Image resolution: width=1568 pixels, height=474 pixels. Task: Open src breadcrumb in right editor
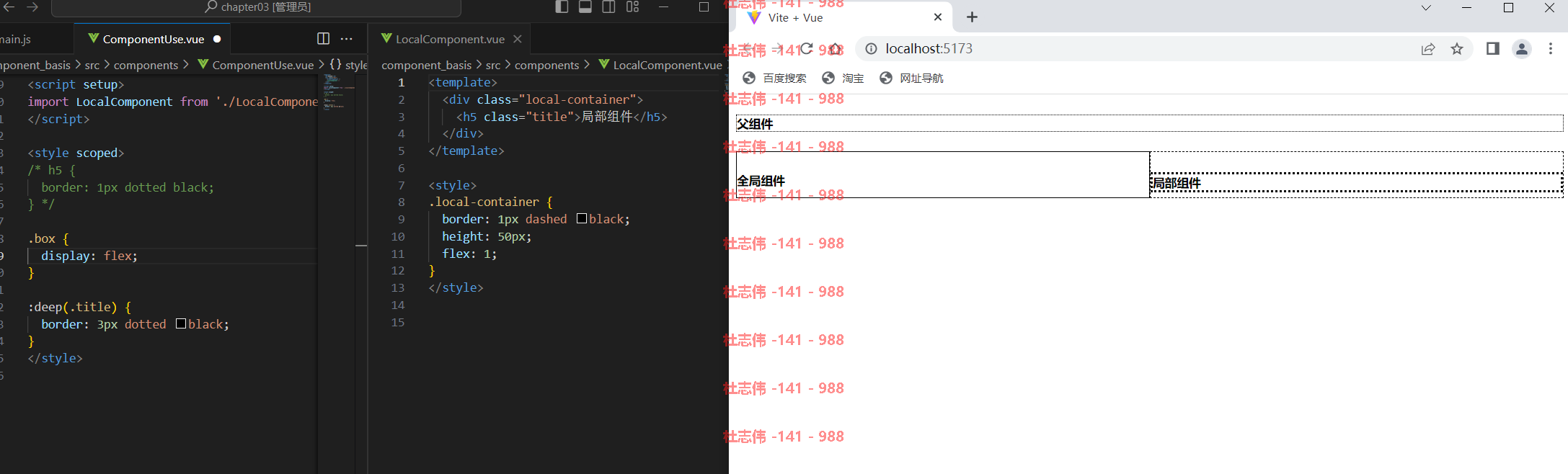[493, 65]
